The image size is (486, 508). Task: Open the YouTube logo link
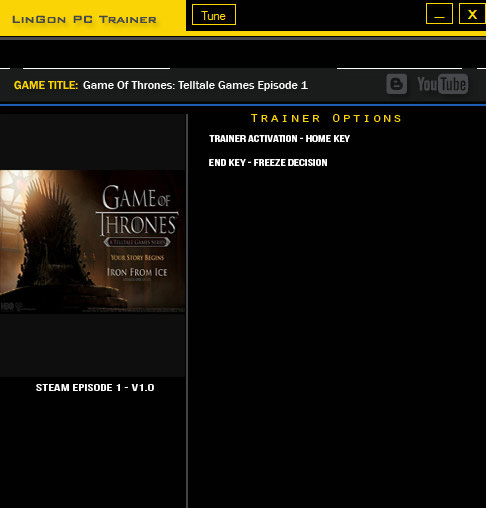coord(443,84)
